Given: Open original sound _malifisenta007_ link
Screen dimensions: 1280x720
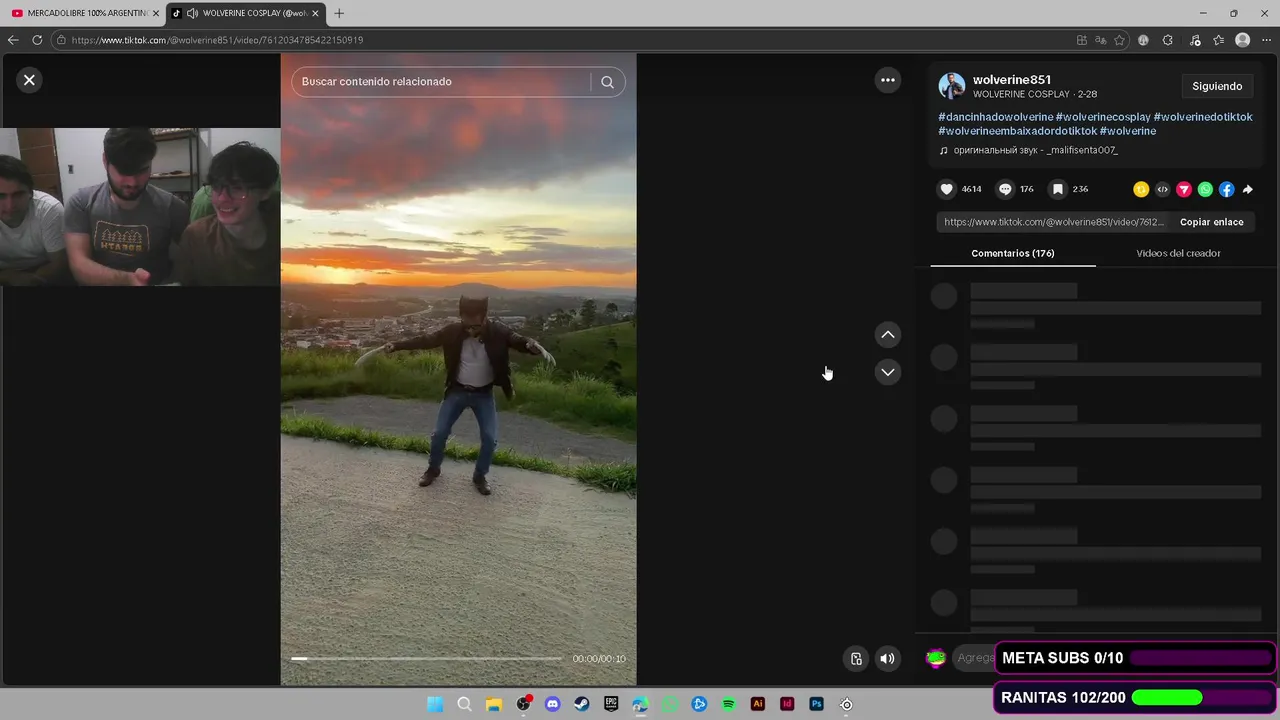Looking at the screenshot, I should [x=1035, y=150].
